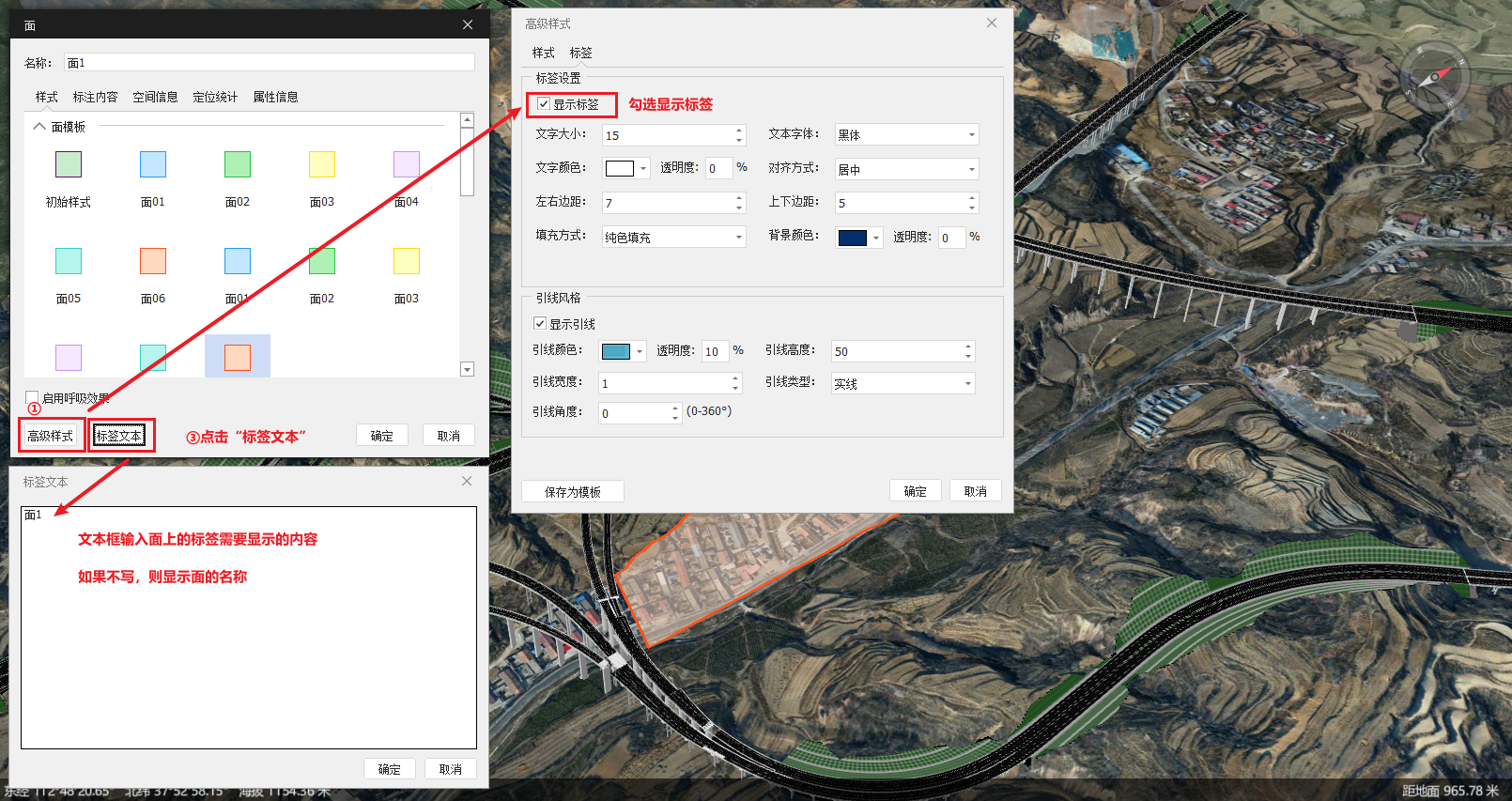1512x801 pixels.
Task: Check the 启用呼吸效果 option
Action: tap(32, 397)
